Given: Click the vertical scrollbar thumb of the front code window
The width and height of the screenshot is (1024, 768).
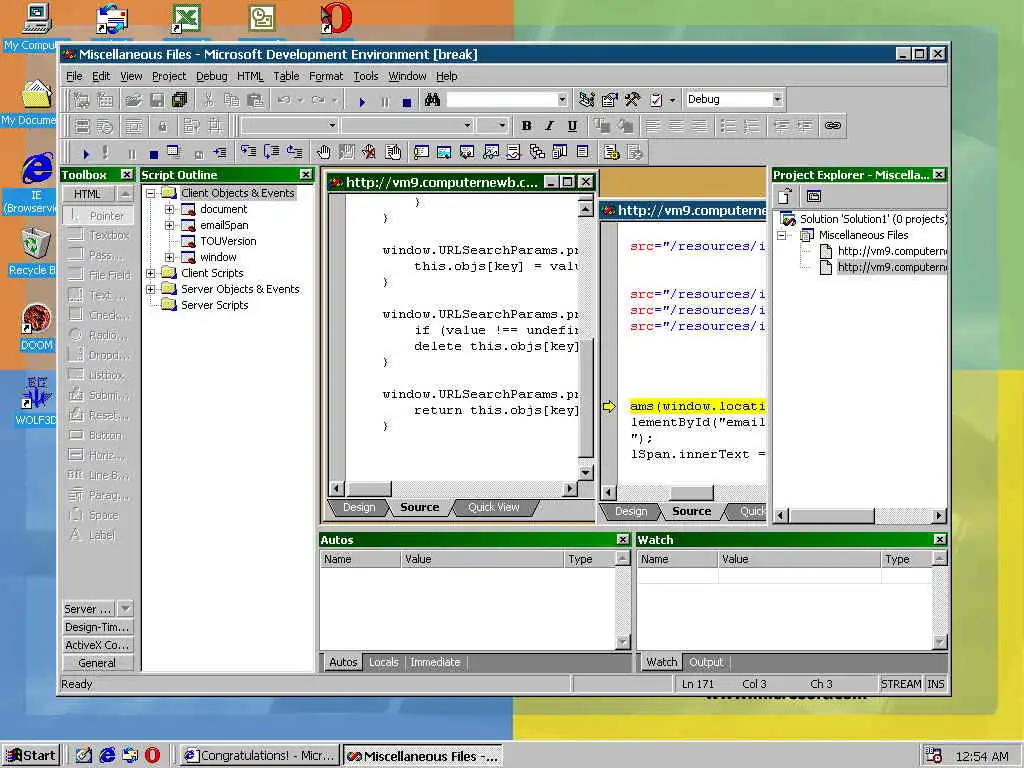Looking at the screenshot, I should pos(586,398).
